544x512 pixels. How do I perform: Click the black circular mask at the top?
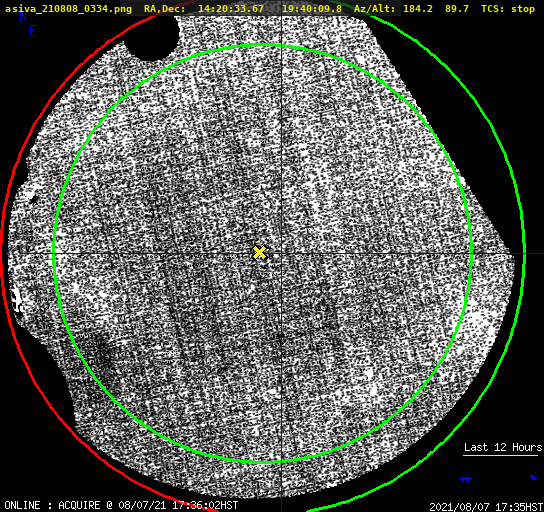point(151,35)
